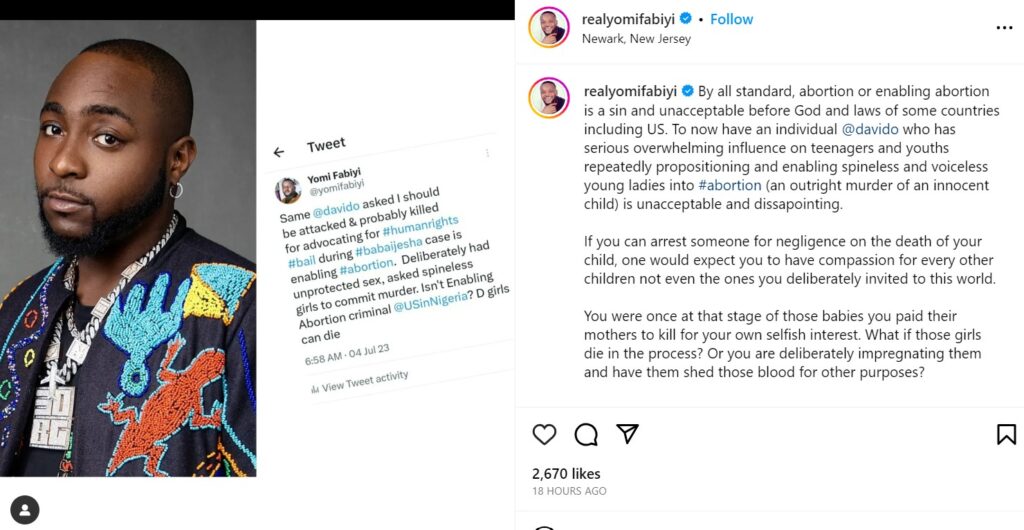Share post using paper plane icon
The height and width of the screenshot is (530, 1024).
pos(627,434)
